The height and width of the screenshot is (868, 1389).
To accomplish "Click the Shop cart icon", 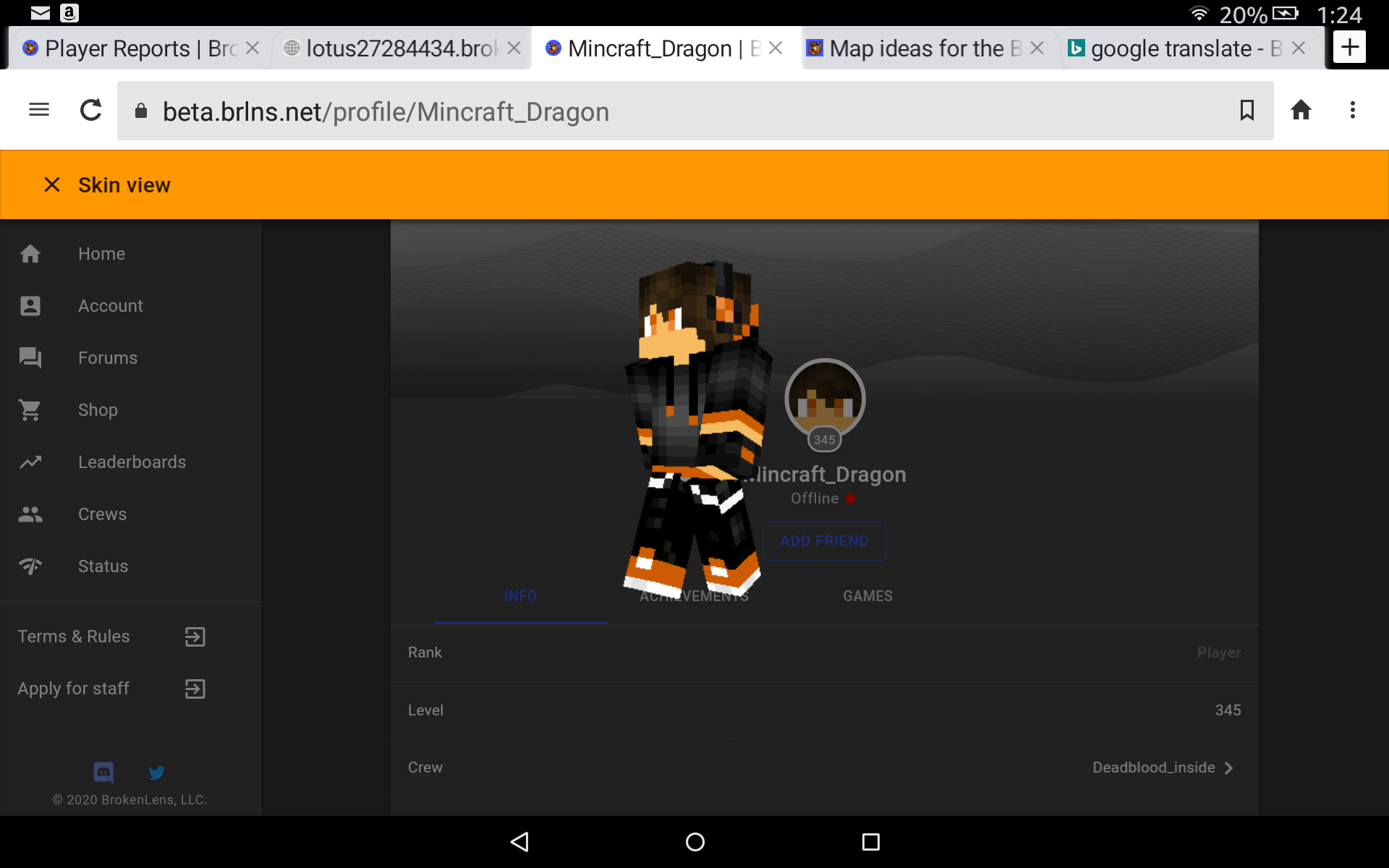I will pos(30,410).
